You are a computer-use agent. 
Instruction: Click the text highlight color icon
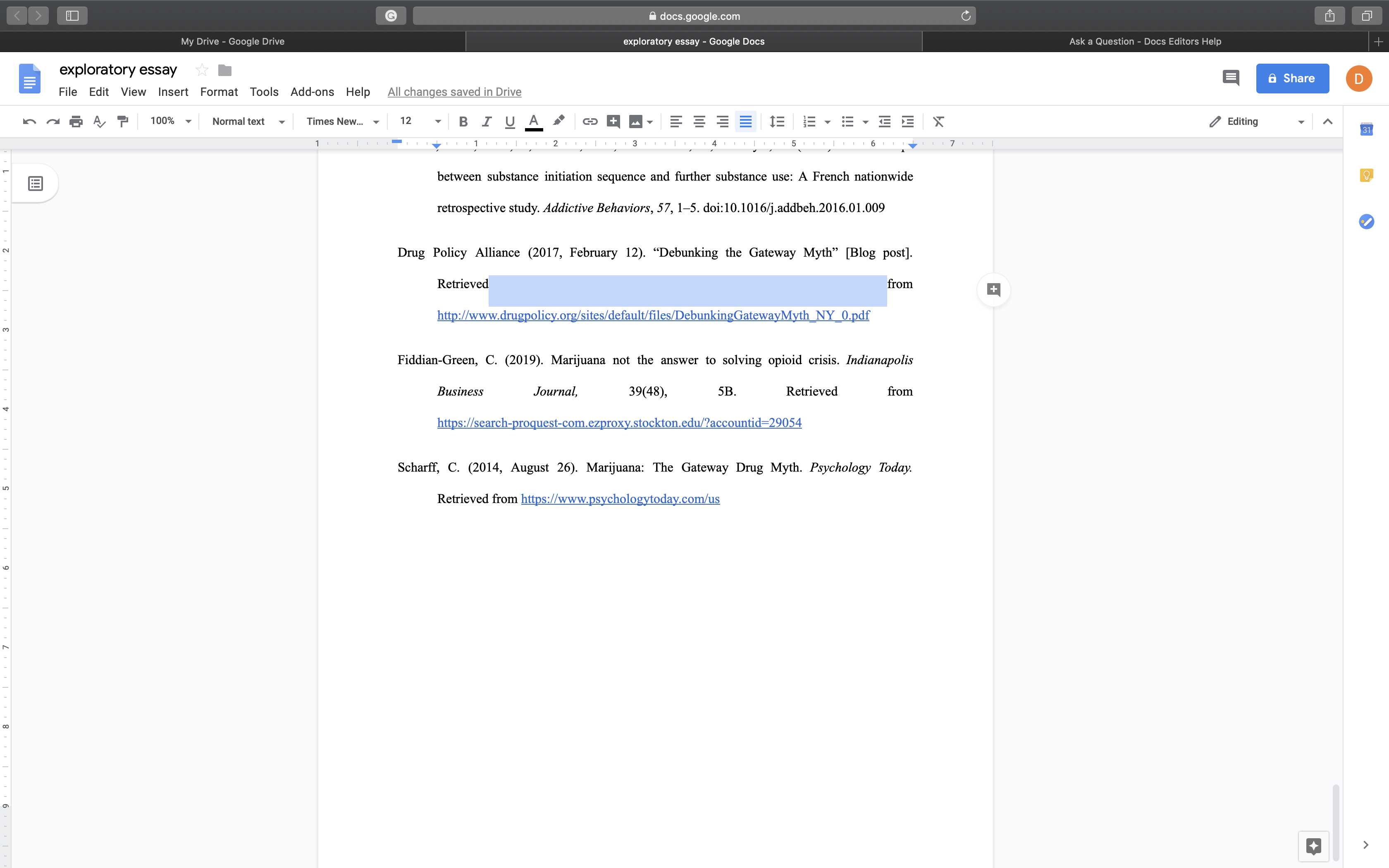(x=559, y=121)
